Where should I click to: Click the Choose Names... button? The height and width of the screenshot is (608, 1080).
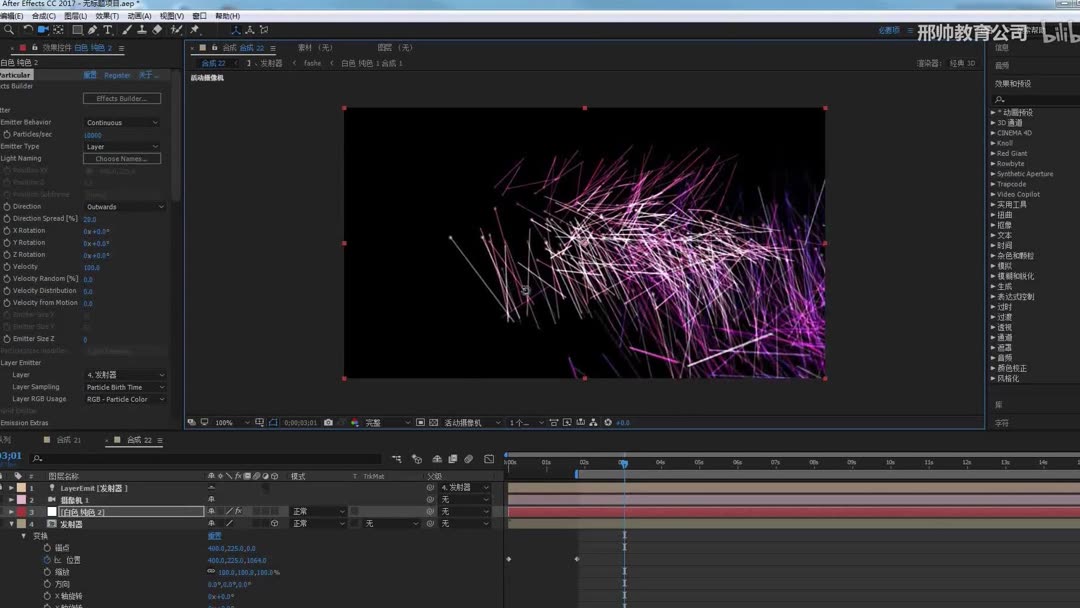point(122,159)
